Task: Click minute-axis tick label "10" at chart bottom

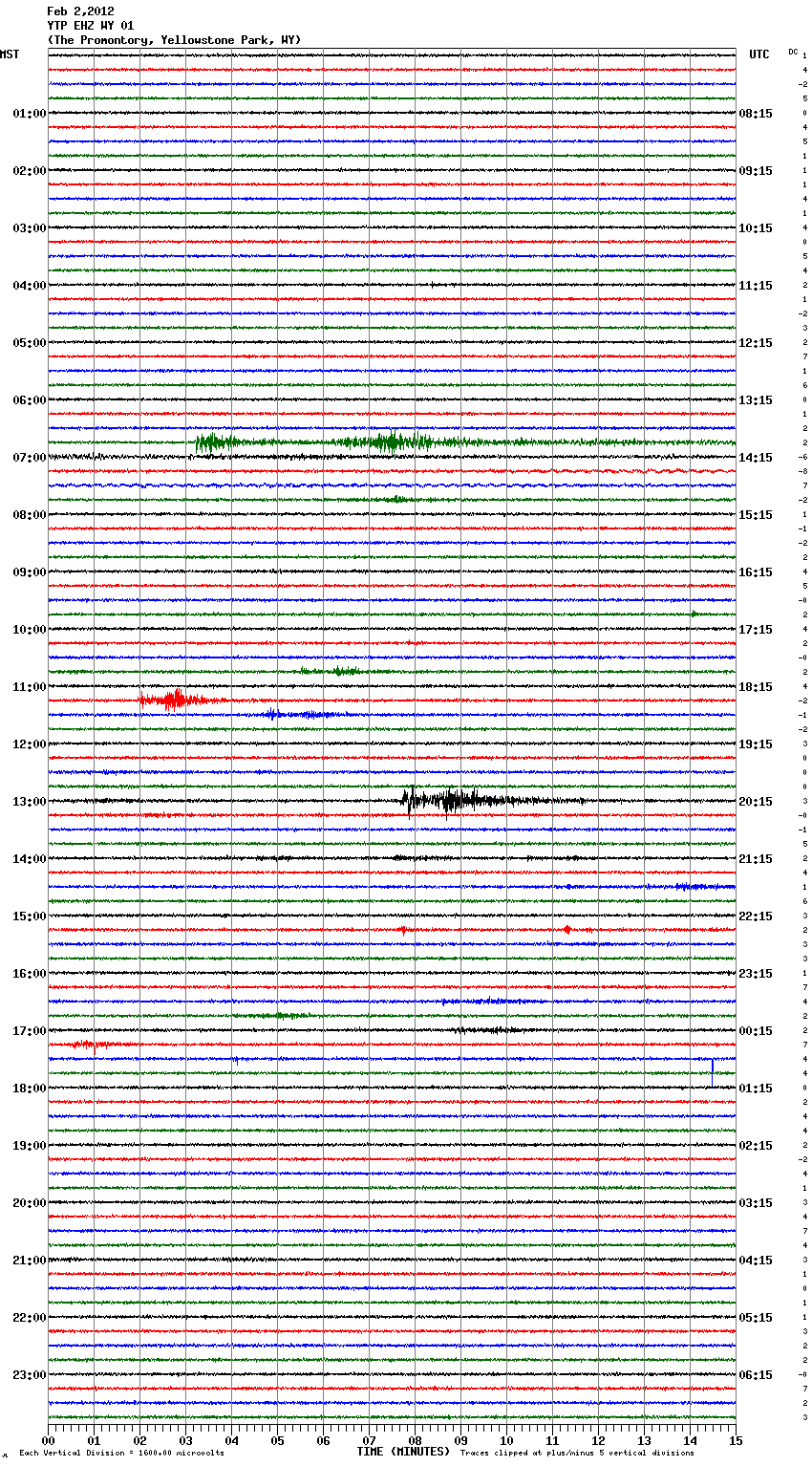Action: 506,1440
